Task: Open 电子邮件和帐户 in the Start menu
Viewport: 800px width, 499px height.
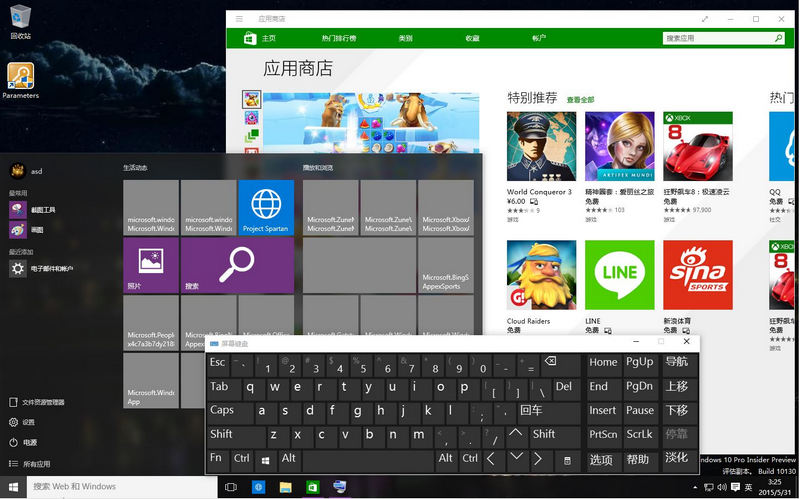Action: click(x=41, y=268)
